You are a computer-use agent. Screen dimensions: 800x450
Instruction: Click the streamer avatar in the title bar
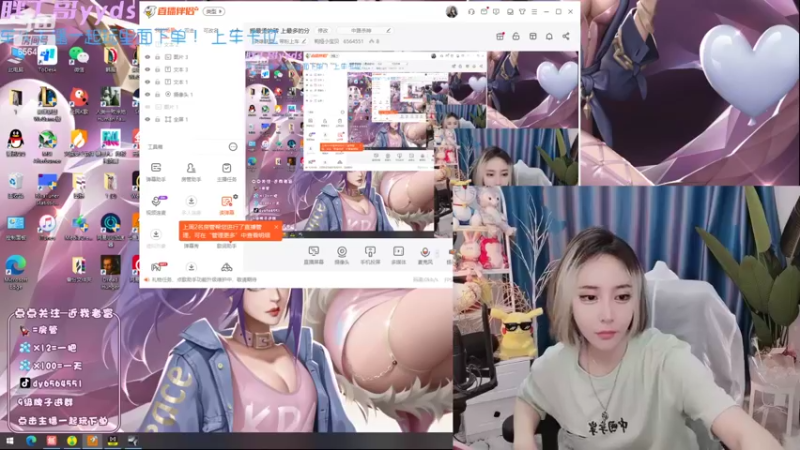point(452,11)
